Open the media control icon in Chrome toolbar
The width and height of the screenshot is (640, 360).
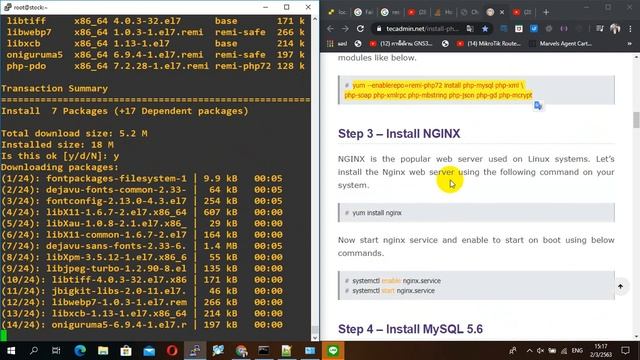[600, 29]
